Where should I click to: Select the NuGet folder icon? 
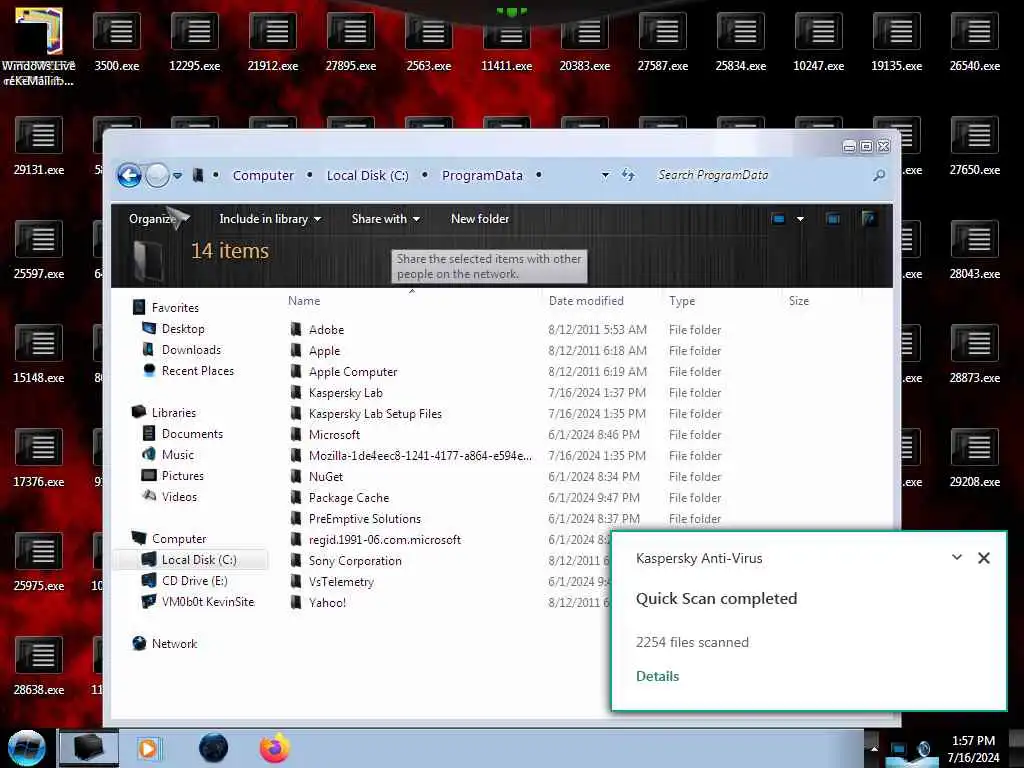[296, 476]
